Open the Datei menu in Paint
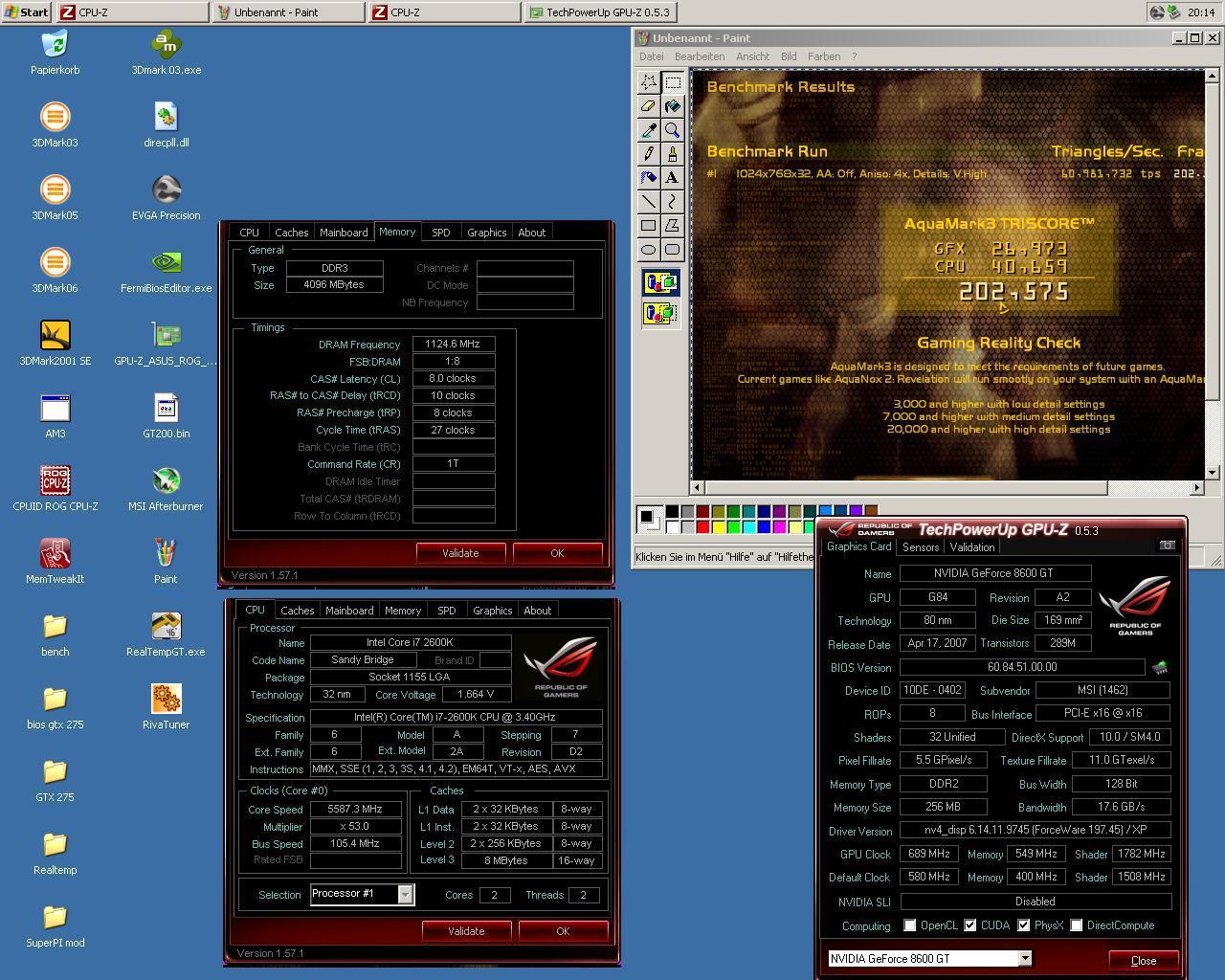1225x980 pixels. coord(651,56)
